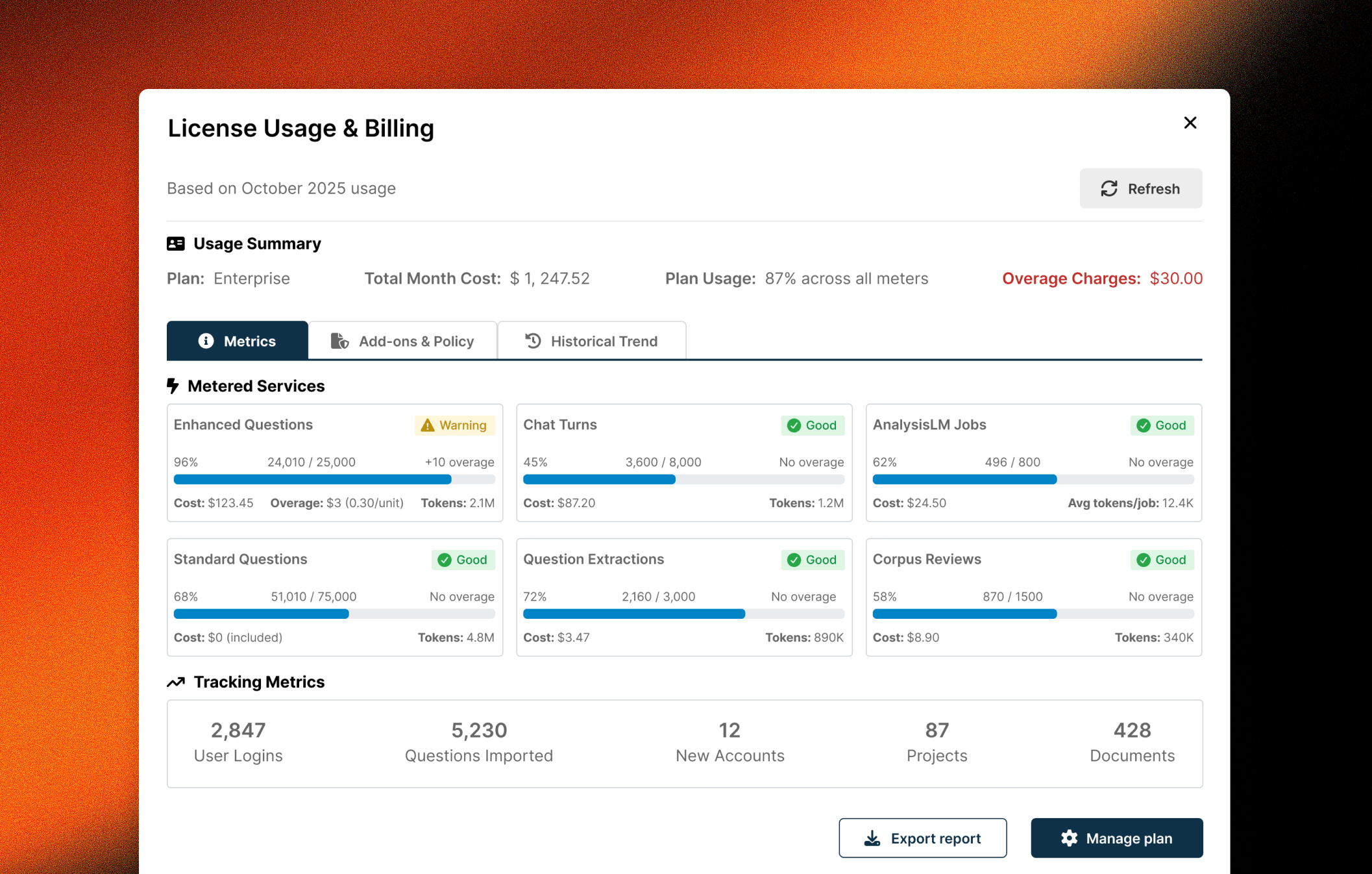This screenshot has width=1372, height=874.
Task: Click the history clock icon on Historical Trend
Action: click(533, 341)
